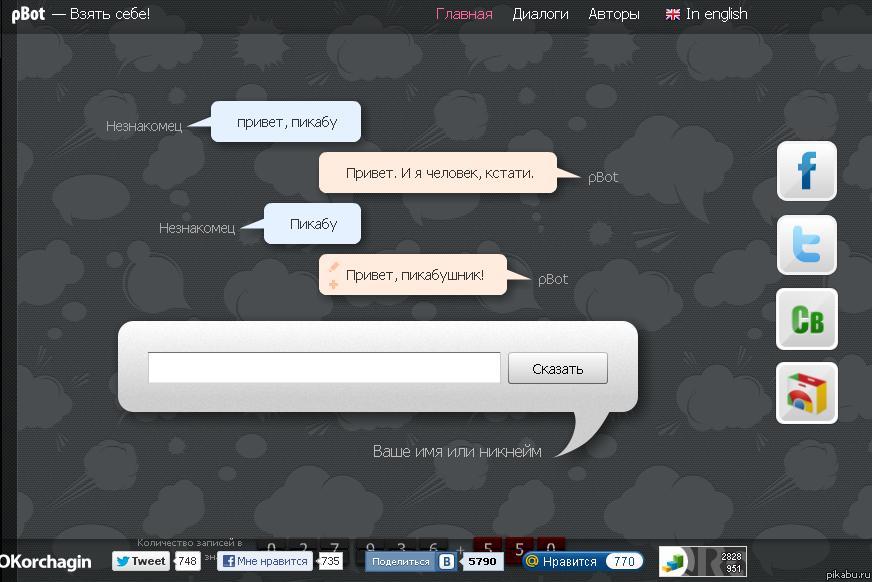The image size is (872, 582).
Task: Open the Главная menu item
Action: point(464,14)
